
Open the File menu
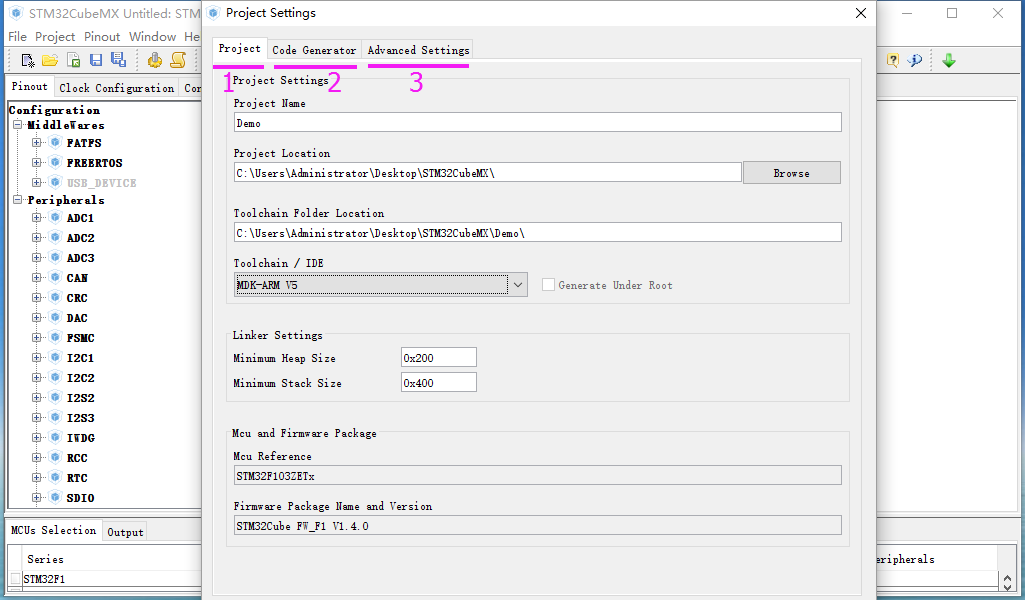18,37
